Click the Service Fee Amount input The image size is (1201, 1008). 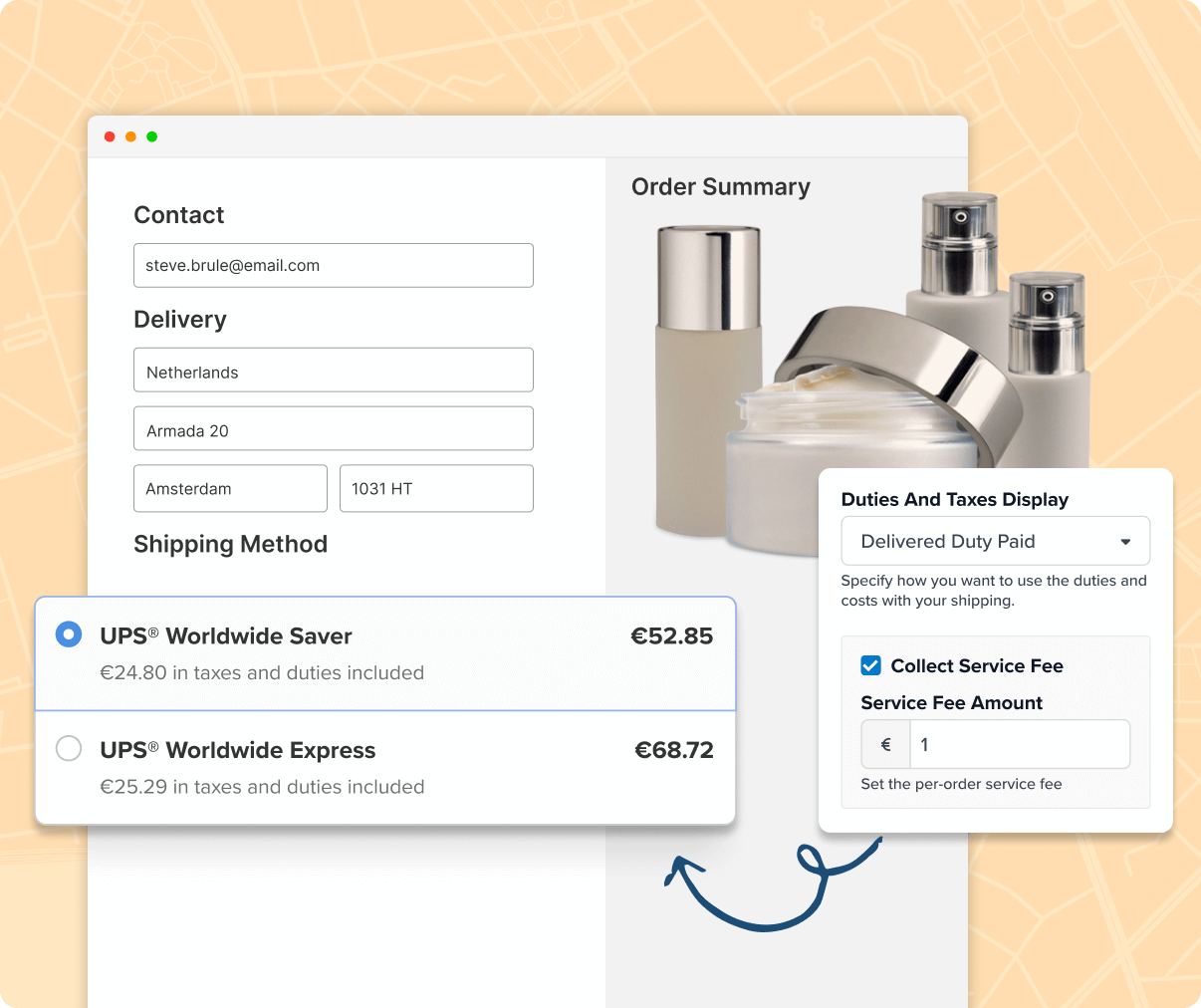pyautogui.click(x=1019, y=744)
